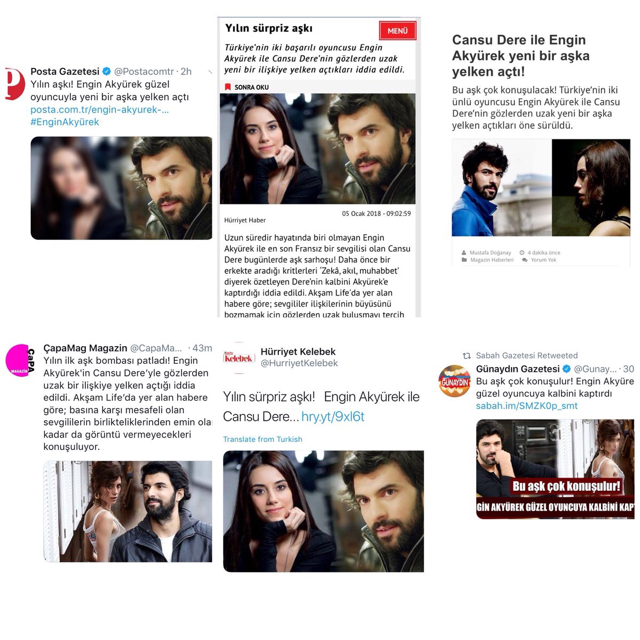The width and height of the screenshot is (640, 640).
Task: Click the Posta Gazetesi profile logo
Action: (x=15, y=84)
